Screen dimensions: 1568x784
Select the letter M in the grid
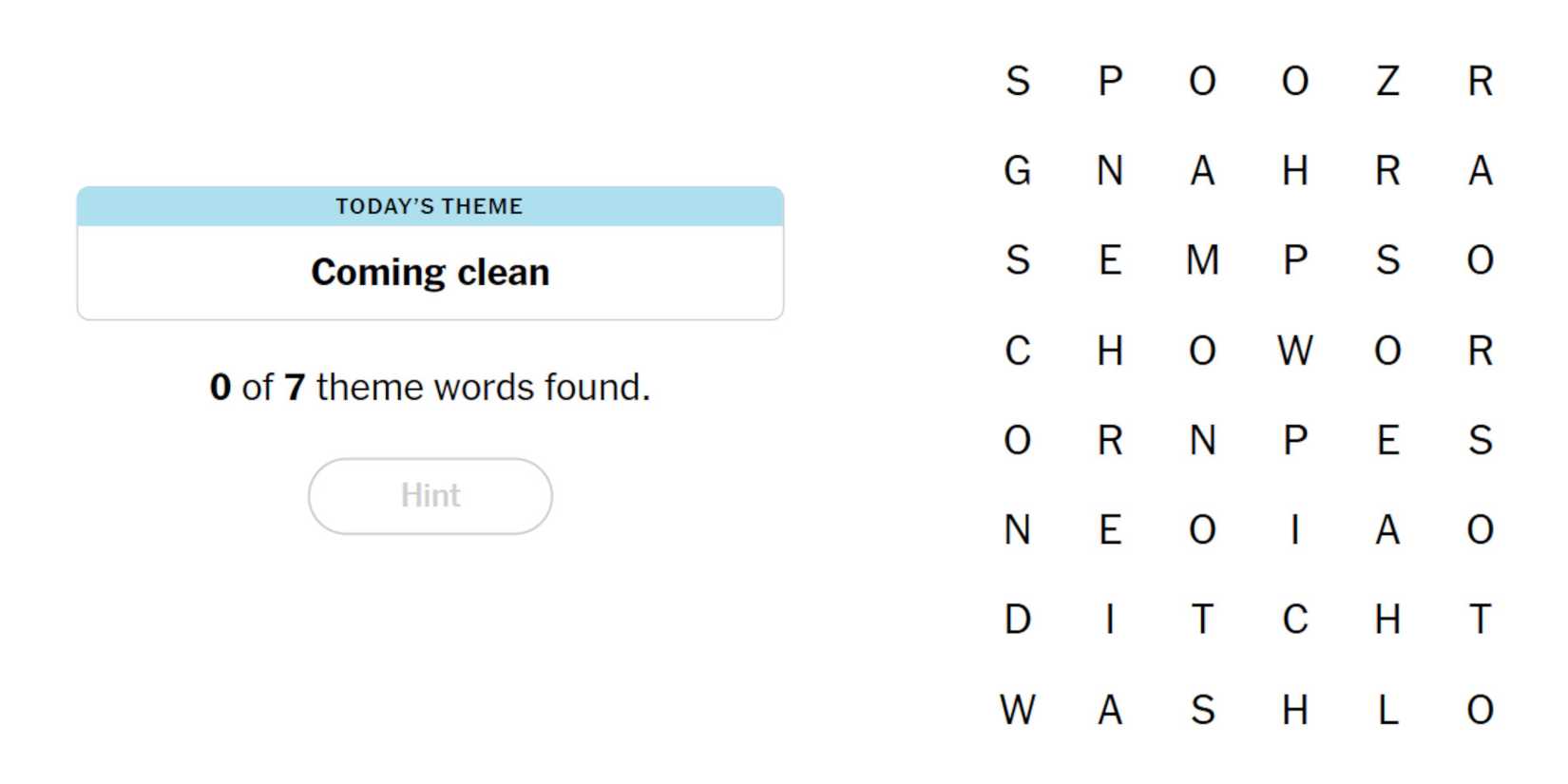click(x=1202, y=260)
